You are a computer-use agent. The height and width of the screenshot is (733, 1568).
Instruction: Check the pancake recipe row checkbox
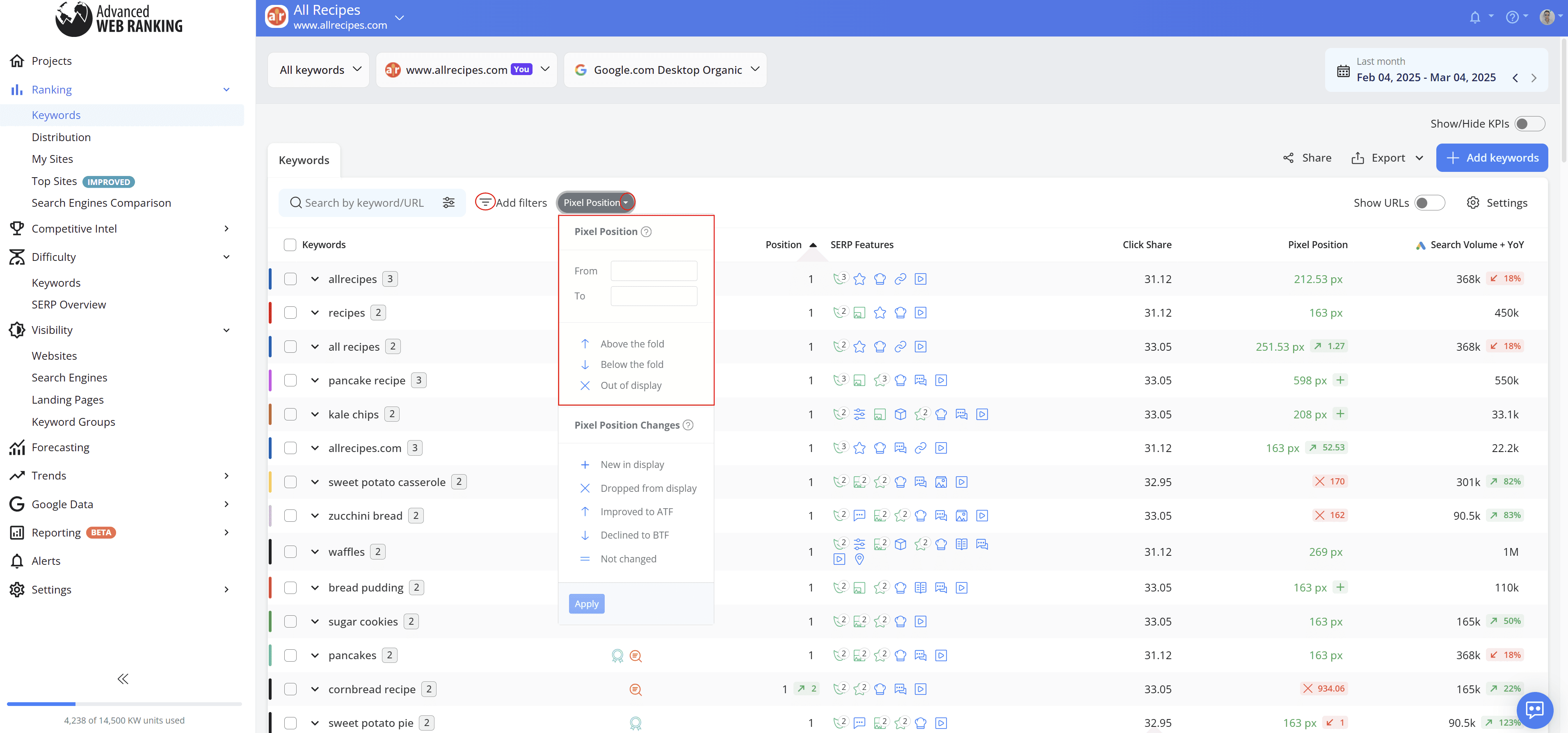pyautogui.click(x=290, y=381)
